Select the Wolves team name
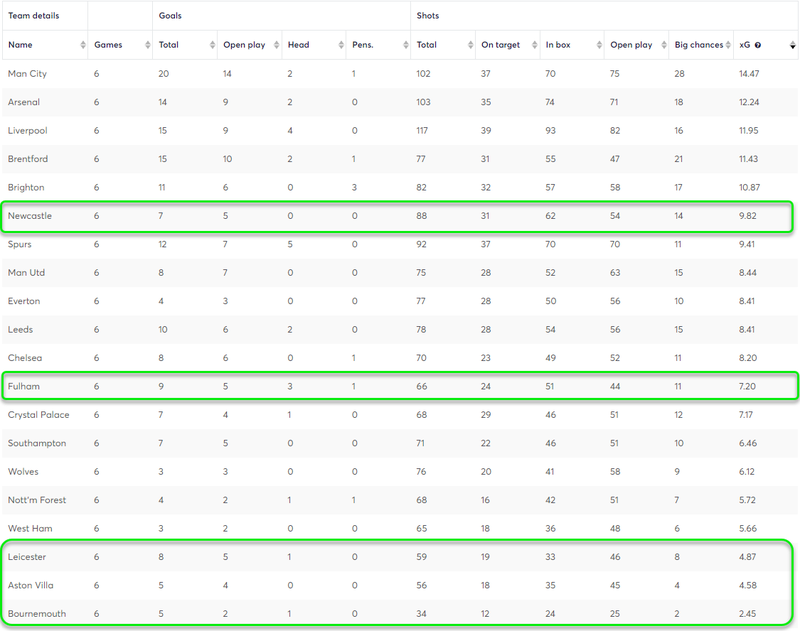 [x=23, y=471]
